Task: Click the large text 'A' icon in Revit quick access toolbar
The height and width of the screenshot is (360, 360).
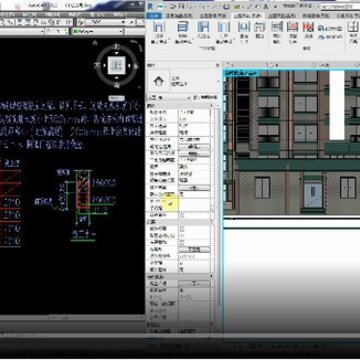Action: tap(266, 6)
